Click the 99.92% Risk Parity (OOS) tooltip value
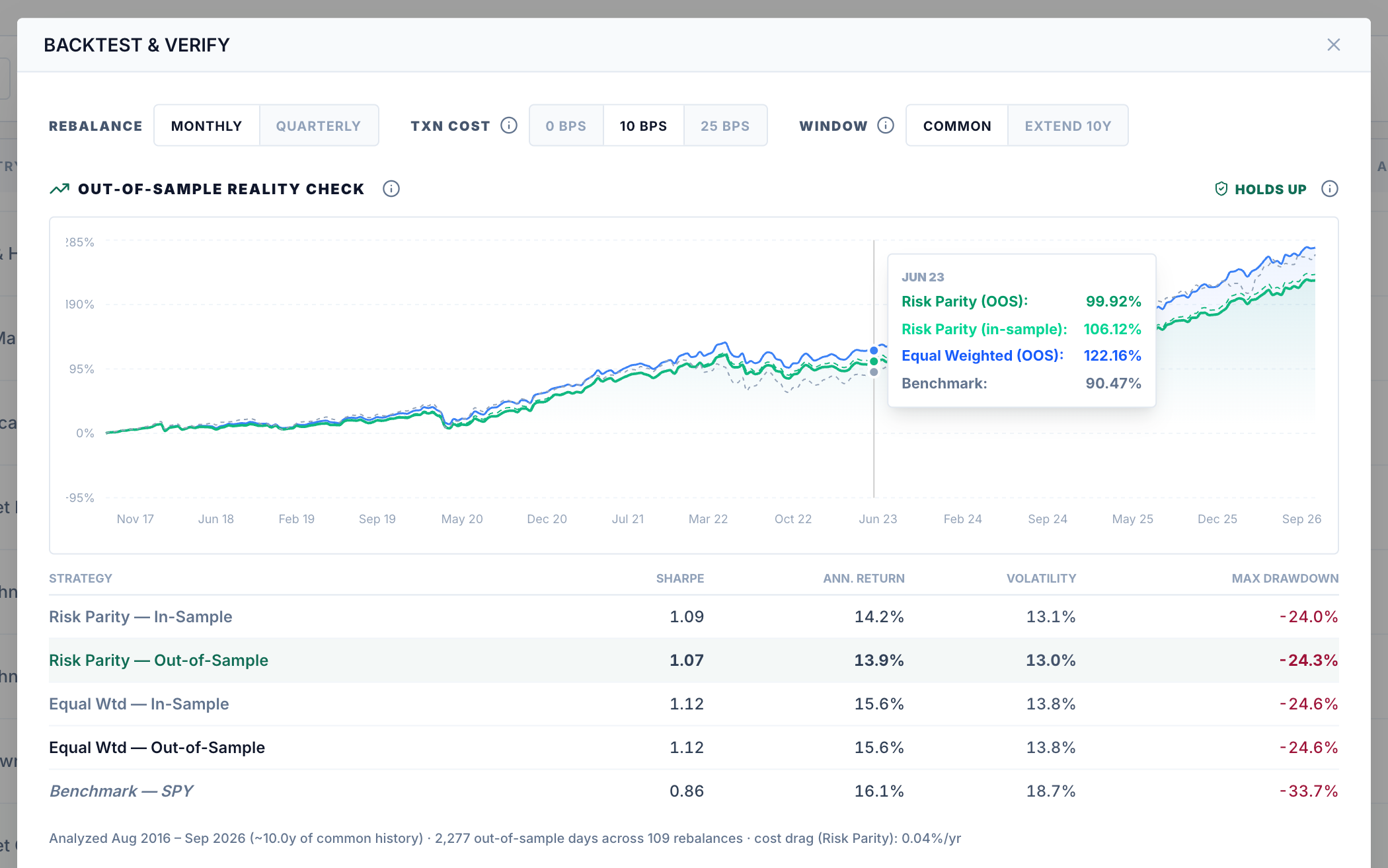Viewport: 1388px width, 868px height. (1114, 301)
